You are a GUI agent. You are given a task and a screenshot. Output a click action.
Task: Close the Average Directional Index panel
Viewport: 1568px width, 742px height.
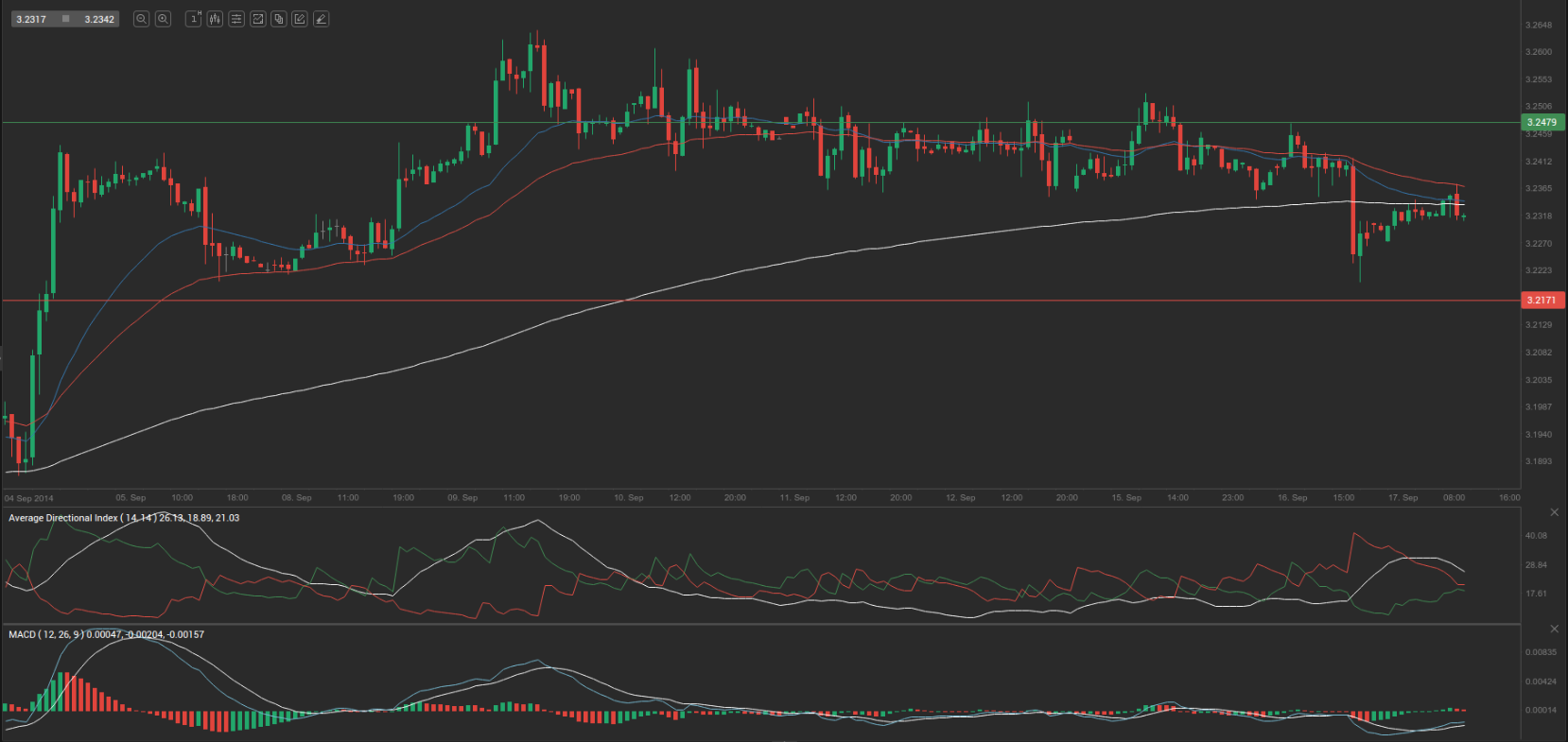point(1554,512)
